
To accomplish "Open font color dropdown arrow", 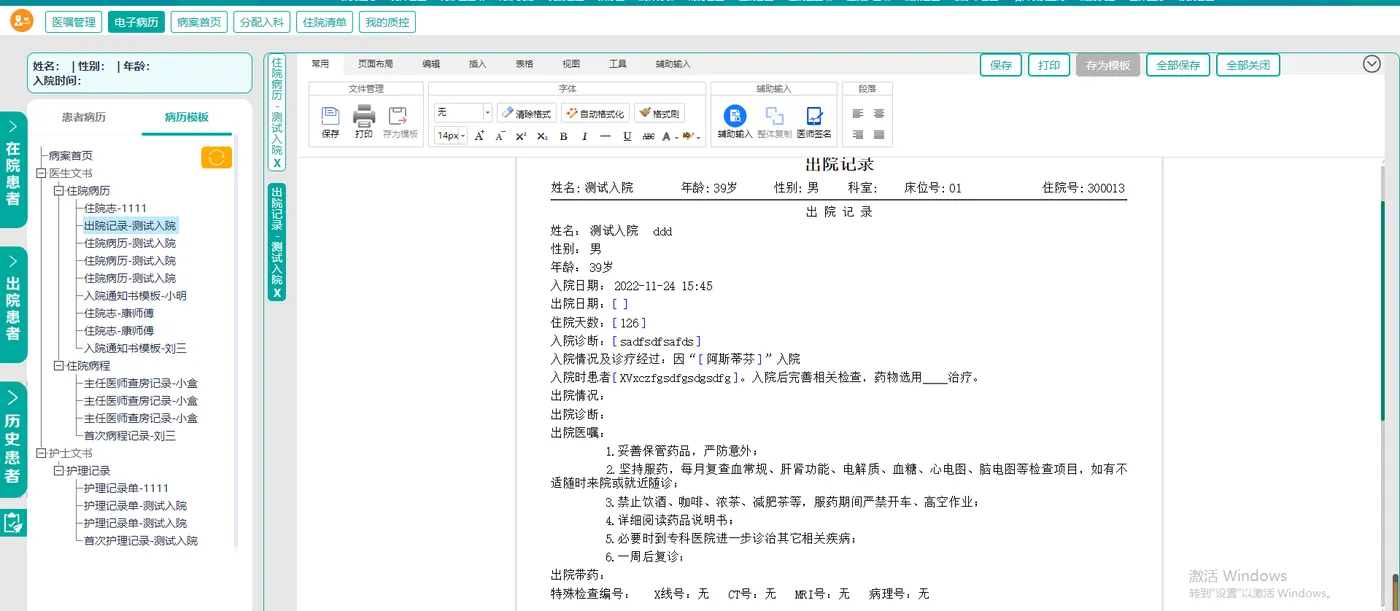I will 676,137.
